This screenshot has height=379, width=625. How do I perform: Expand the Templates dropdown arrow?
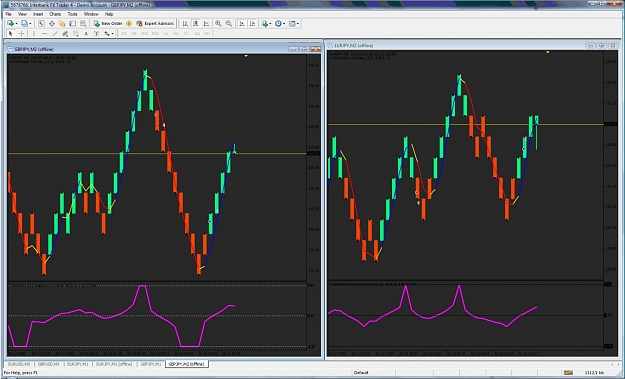[x=298, y=24]
